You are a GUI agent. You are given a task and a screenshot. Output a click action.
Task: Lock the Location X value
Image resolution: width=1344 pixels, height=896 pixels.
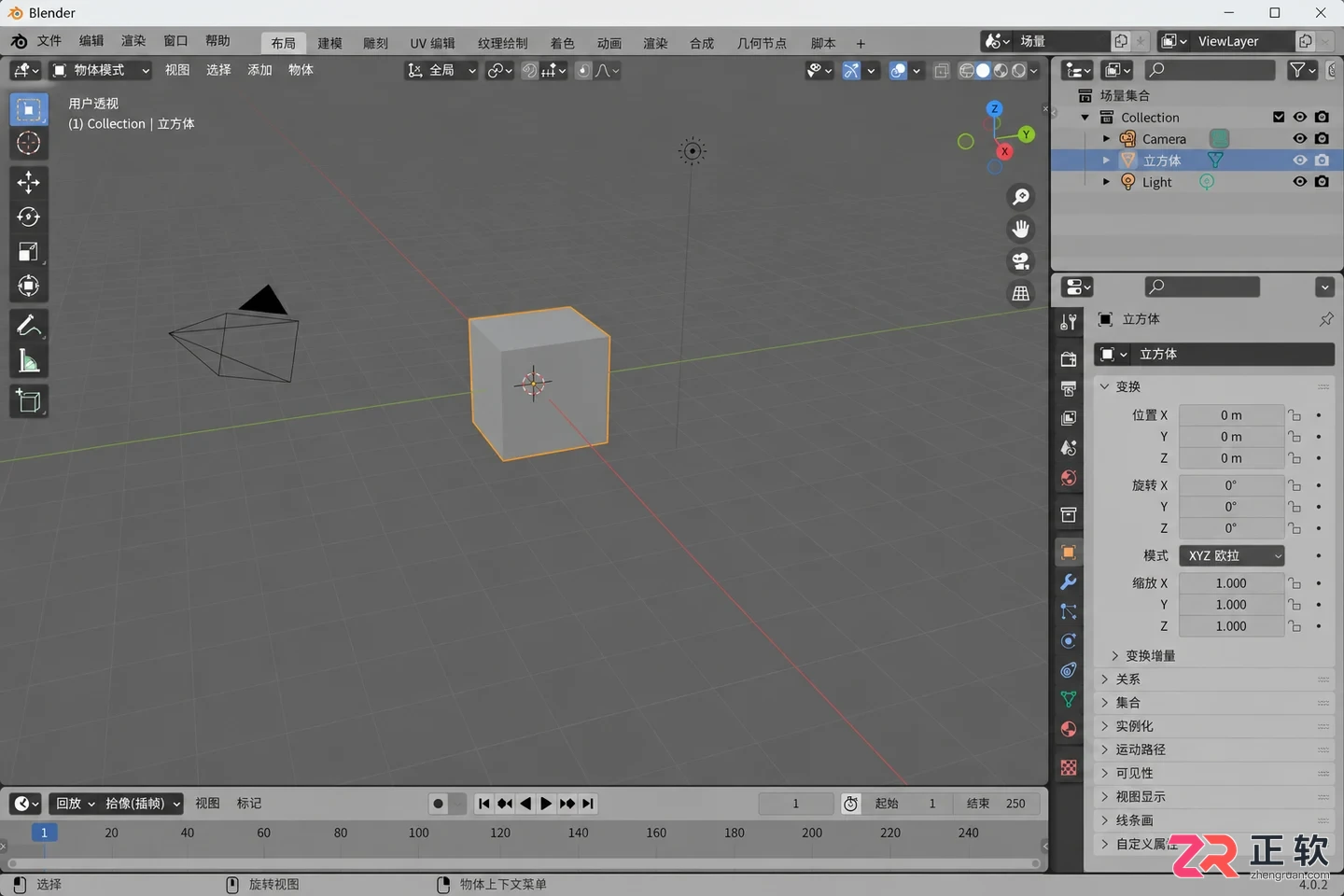1295,415
